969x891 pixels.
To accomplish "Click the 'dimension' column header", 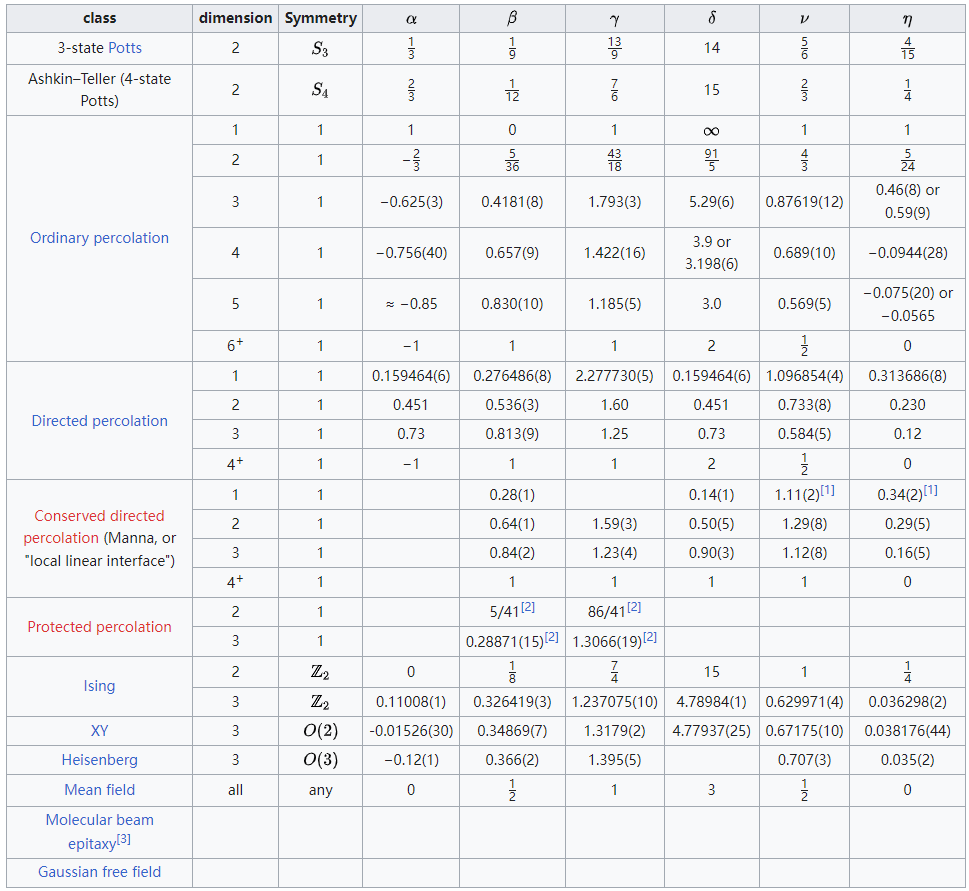I will click(x=235, y=18).
